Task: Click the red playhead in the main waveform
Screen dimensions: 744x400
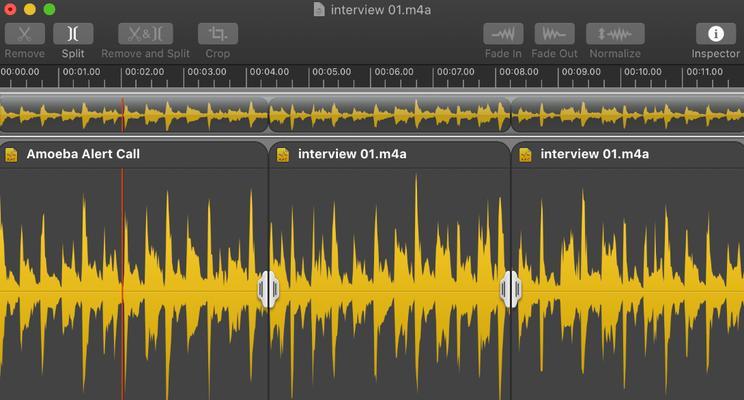Action: click(x=123, y=285)
